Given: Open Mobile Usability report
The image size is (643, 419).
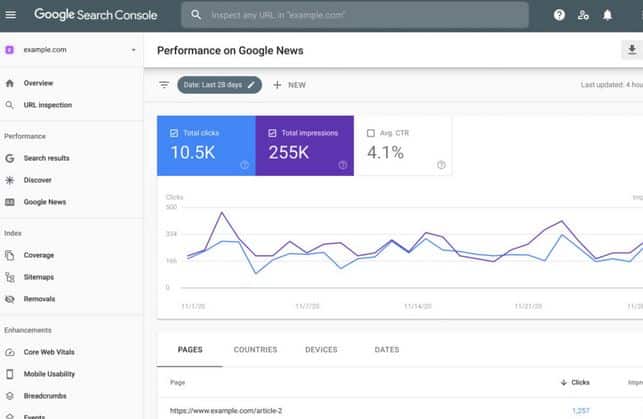Looking at the screenshot, I should pyautogui.click(x=49, y=374).
